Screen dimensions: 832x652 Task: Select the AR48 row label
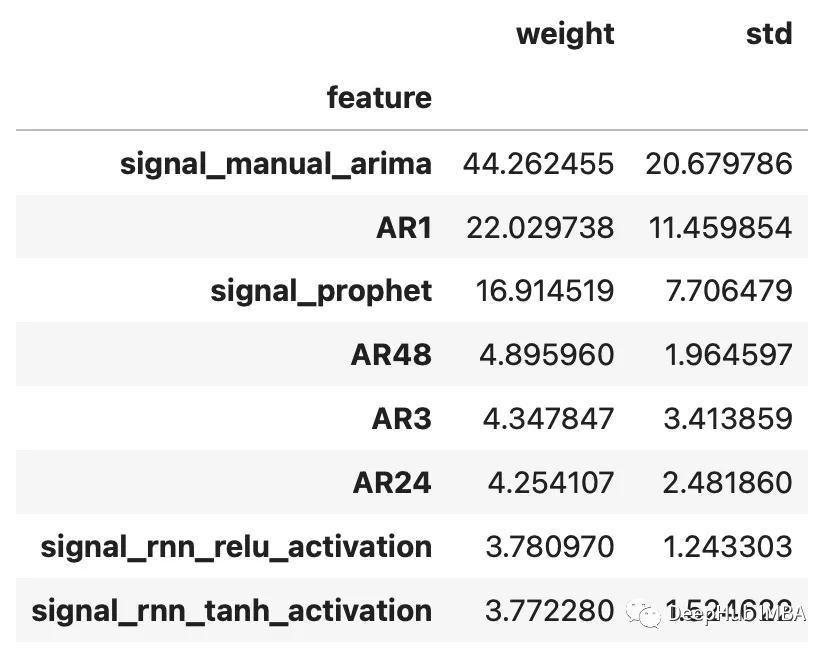point(390,355)
